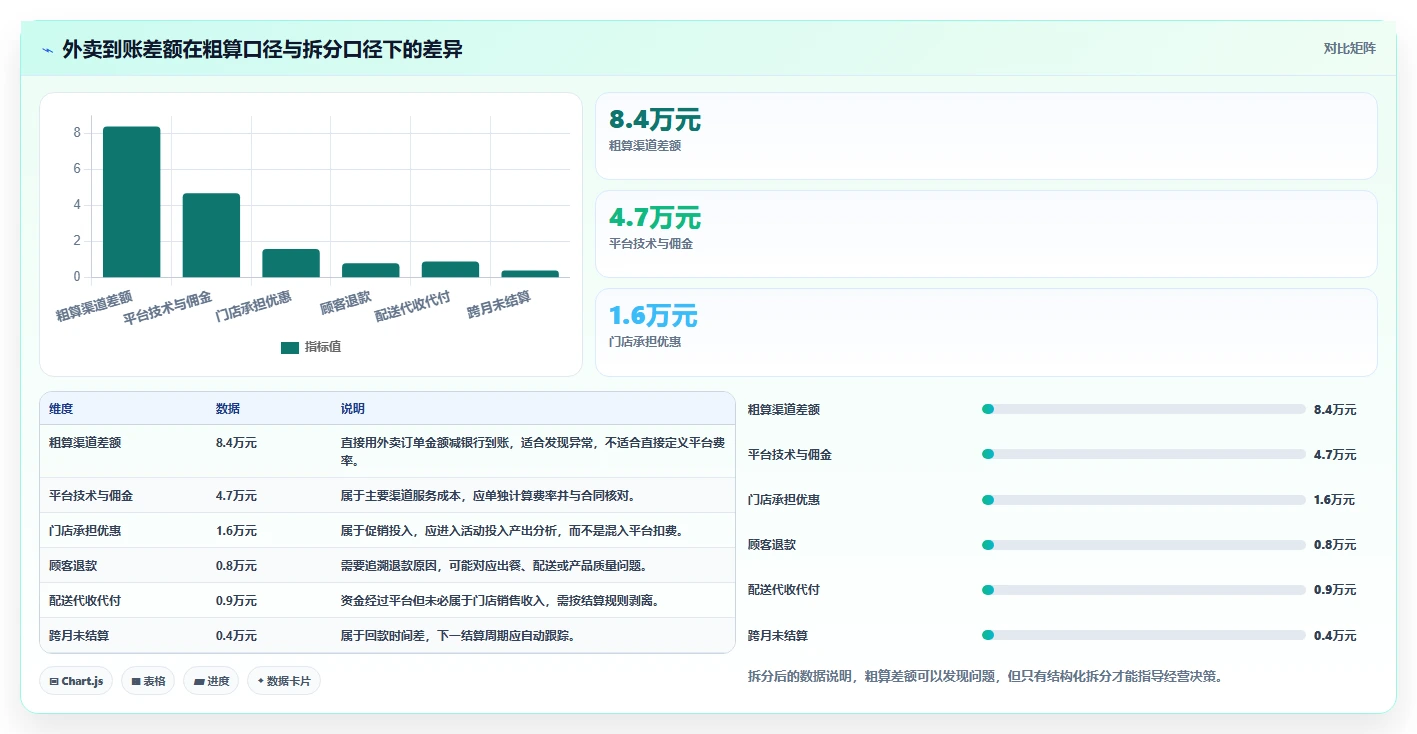Image resolution: width=1417 pixels, height=734 pixels.
Task: Click the 门店承担优惠 bar in chart
Action: click(291, 263)
